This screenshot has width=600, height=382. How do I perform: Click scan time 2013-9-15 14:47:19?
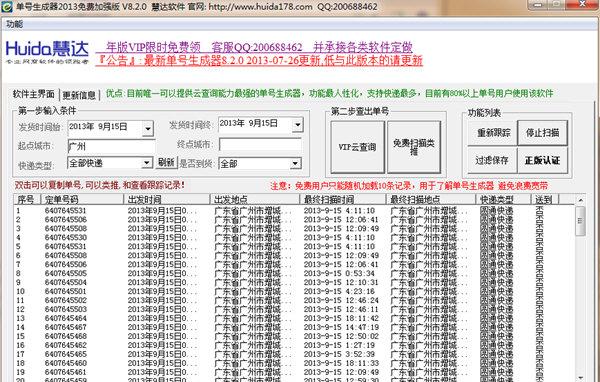click(341, 327)
